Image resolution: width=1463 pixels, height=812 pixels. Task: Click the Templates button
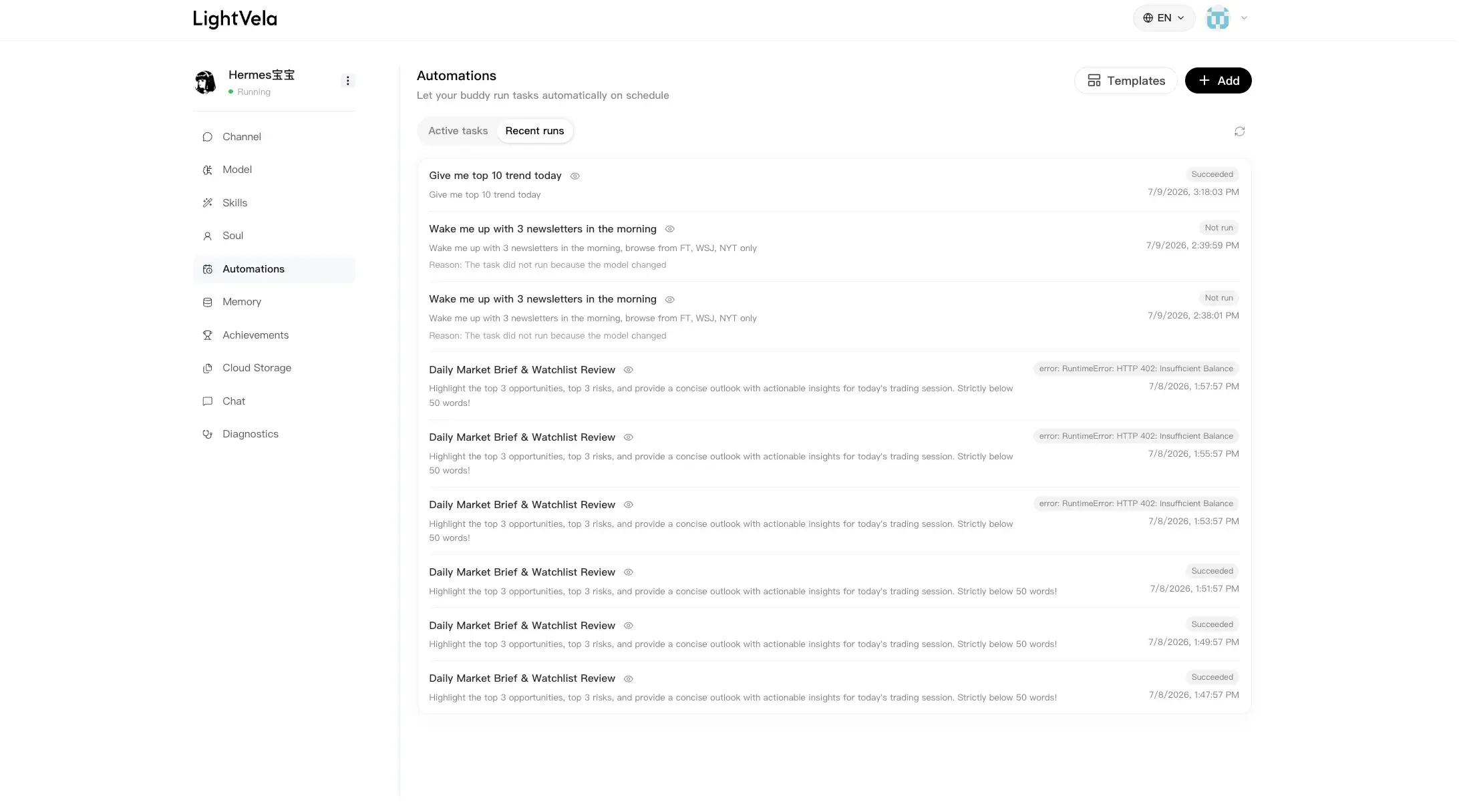pyautogui.click(x=1126, y=81)
